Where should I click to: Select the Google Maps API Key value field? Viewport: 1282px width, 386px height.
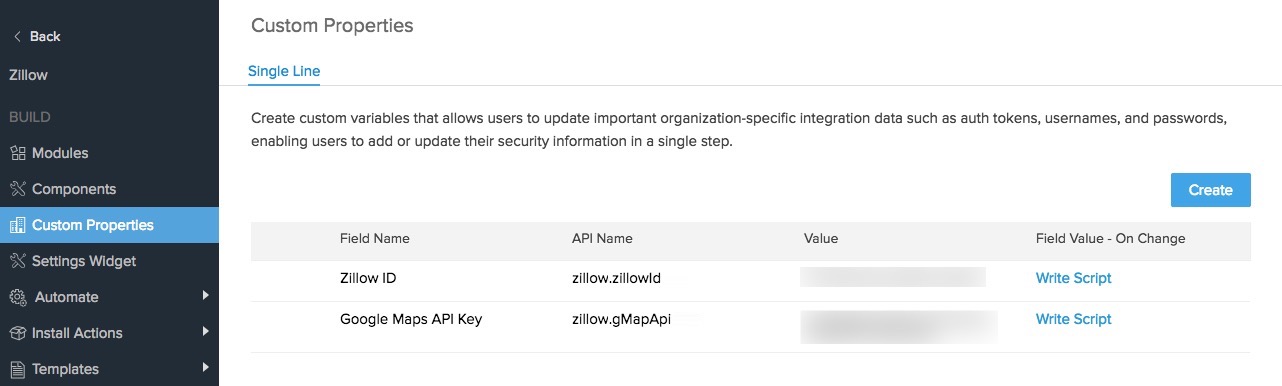click(x=899, y=325)
